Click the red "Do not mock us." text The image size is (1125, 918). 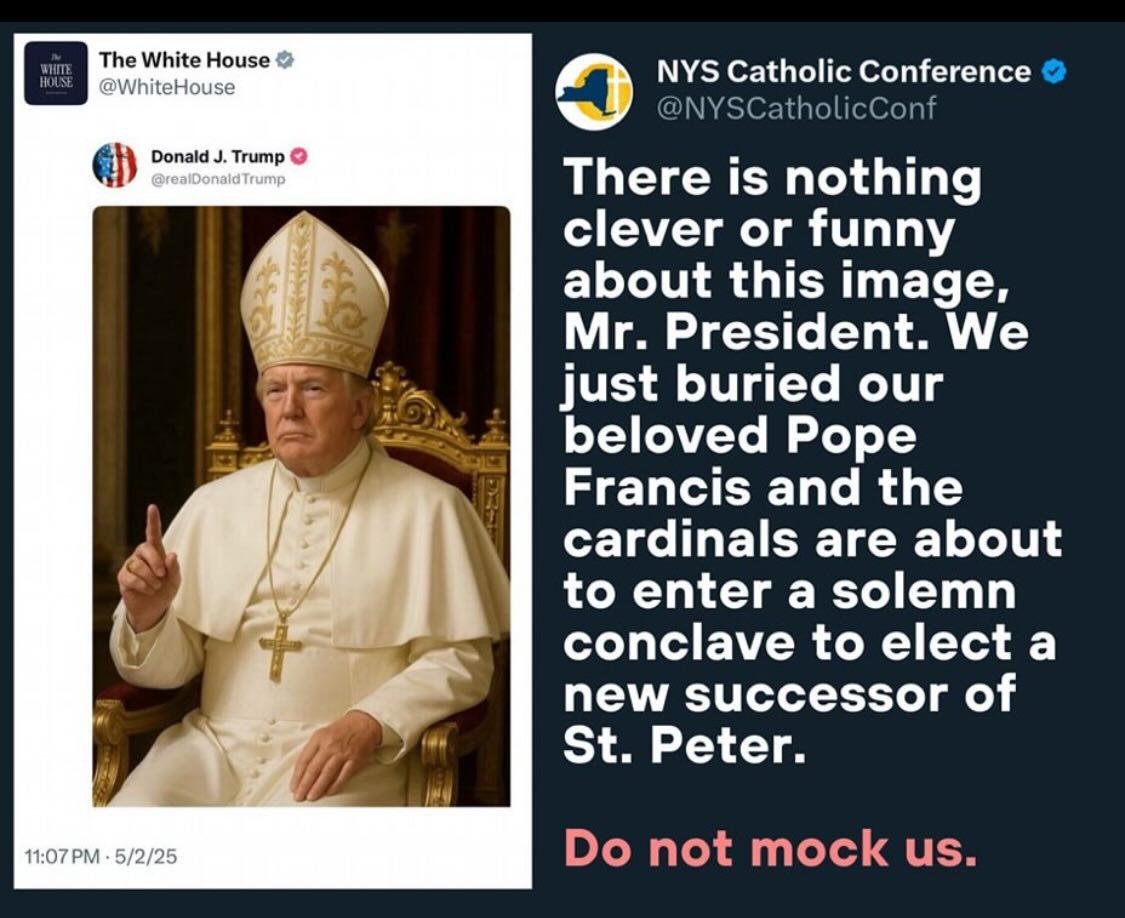tap(769, 848)
